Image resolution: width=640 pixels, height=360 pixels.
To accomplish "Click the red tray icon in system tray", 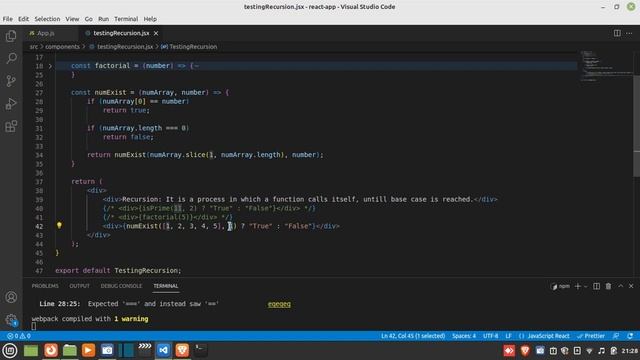I will [x=509, y=351].
